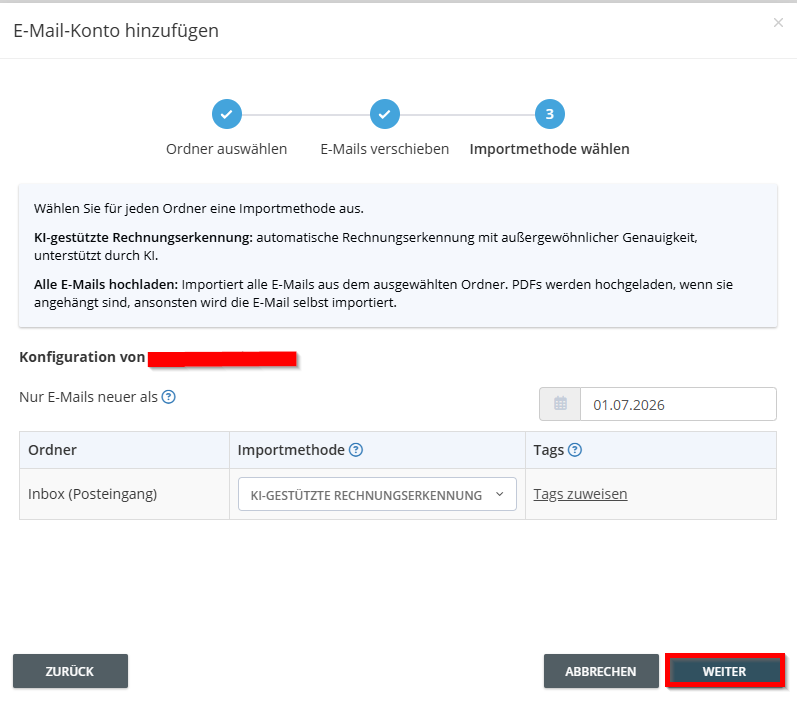Click the 'Ordner auswählen' step checkmark circle
Screen dimensions: 797x702
click(x=227, y=114)
